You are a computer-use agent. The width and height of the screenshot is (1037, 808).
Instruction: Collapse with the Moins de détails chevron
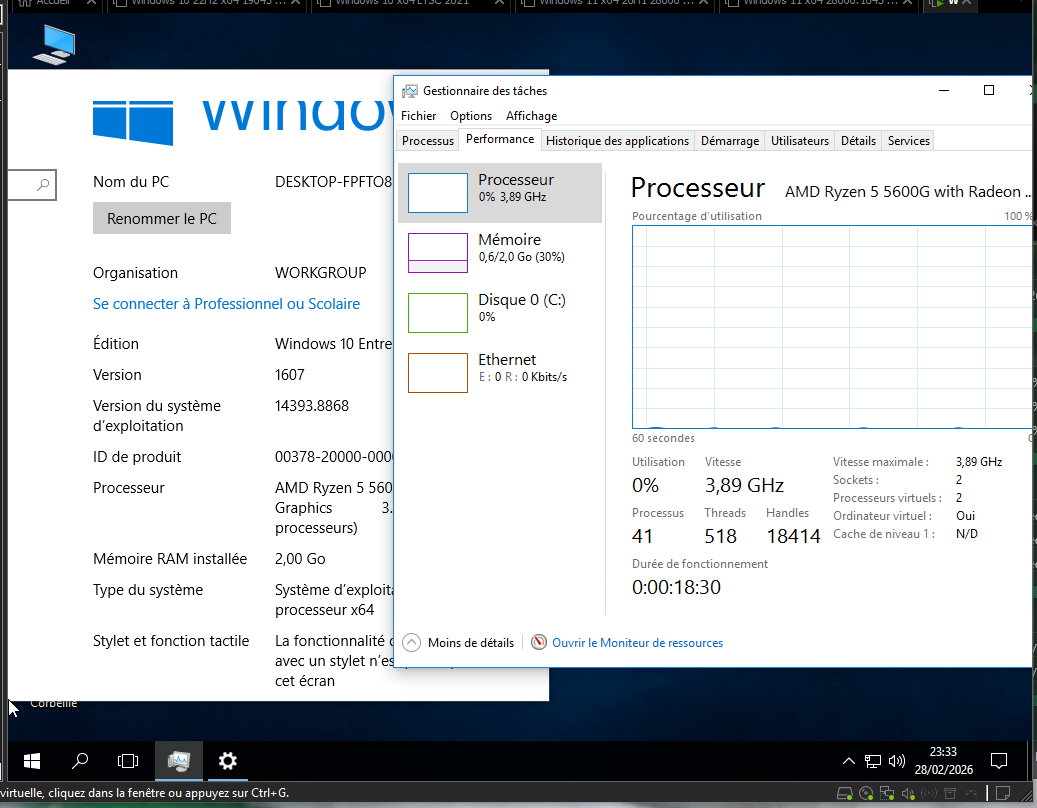(x=411, y=643)
